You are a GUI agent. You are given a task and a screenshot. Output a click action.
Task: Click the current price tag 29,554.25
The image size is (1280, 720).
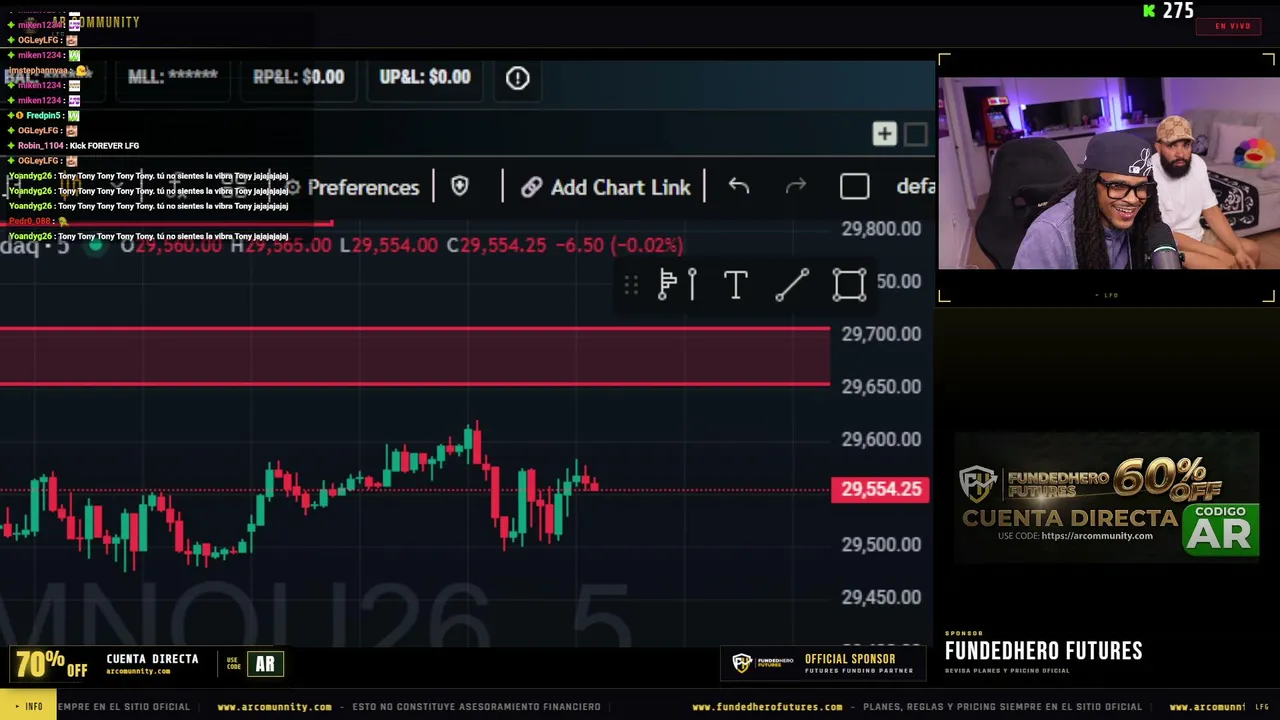click(881, 489)
